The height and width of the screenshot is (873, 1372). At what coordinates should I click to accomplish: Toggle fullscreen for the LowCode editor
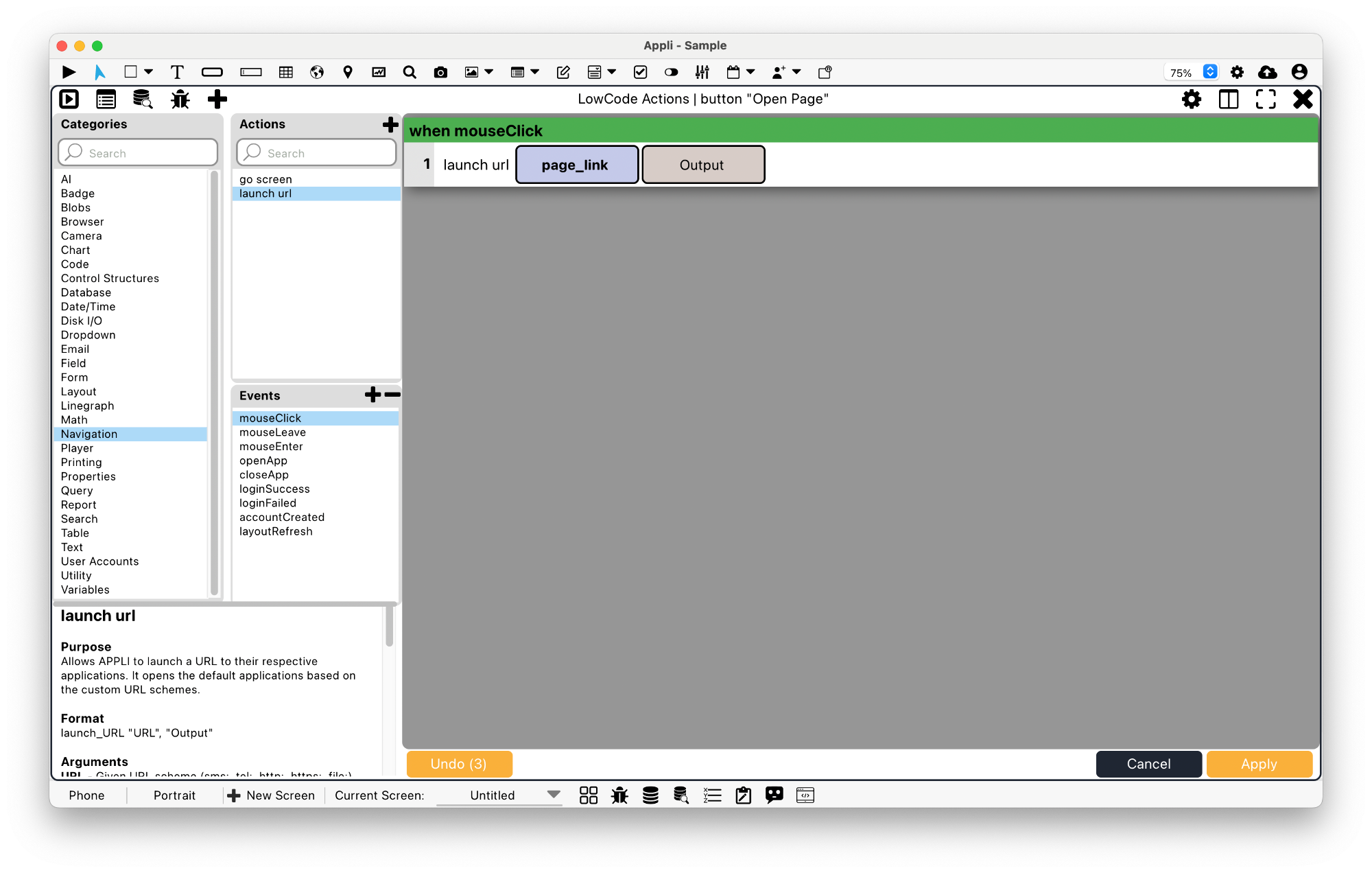tap(1266, 100)
